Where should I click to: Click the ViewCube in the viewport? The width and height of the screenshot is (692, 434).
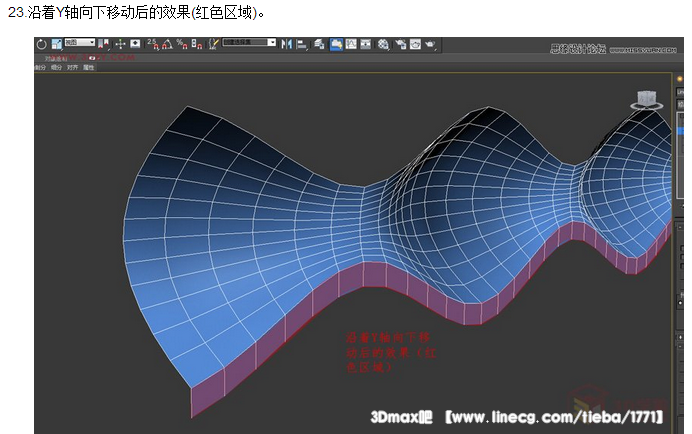[647, 100]
